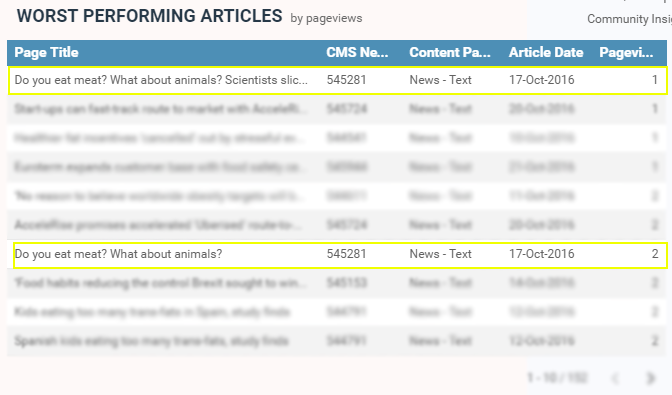Sort by Article Date column header
Screen dimensions: 672x395
point(546,52)
